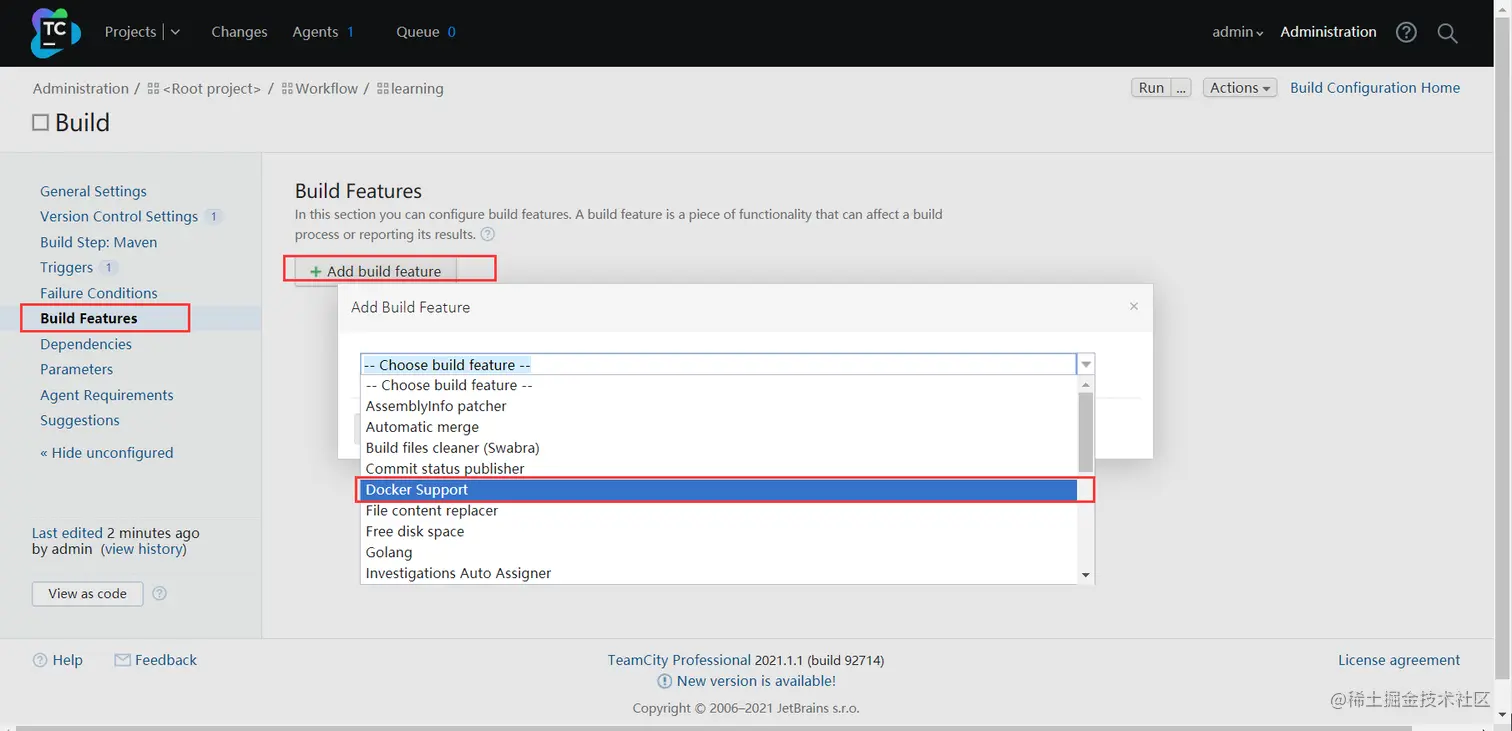Click Hide unconfigured link
The image size is (1512, 731).
tap(107, 452)
